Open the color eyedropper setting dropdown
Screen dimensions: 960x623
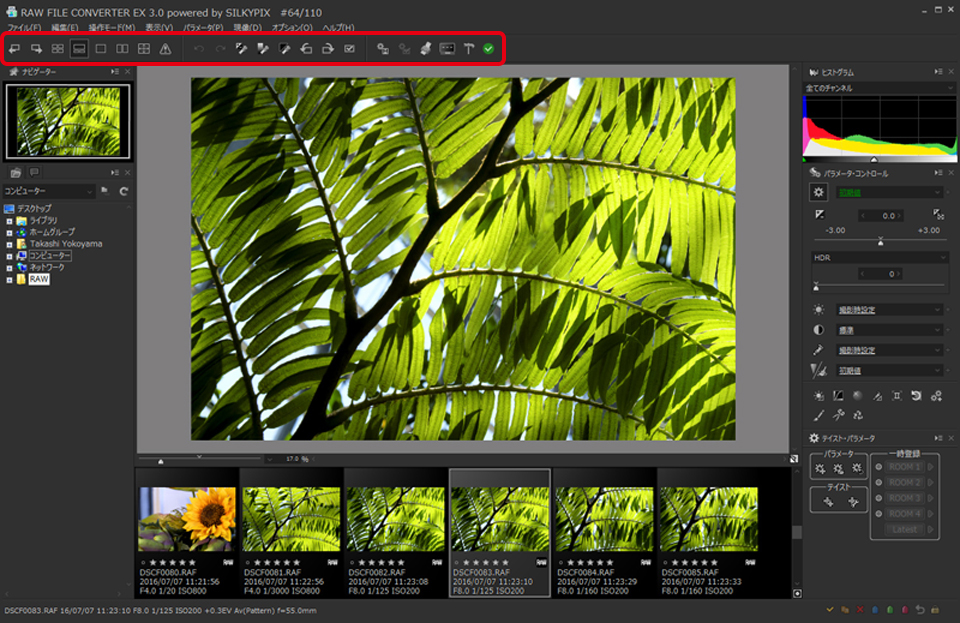click(x=890, y=351)
